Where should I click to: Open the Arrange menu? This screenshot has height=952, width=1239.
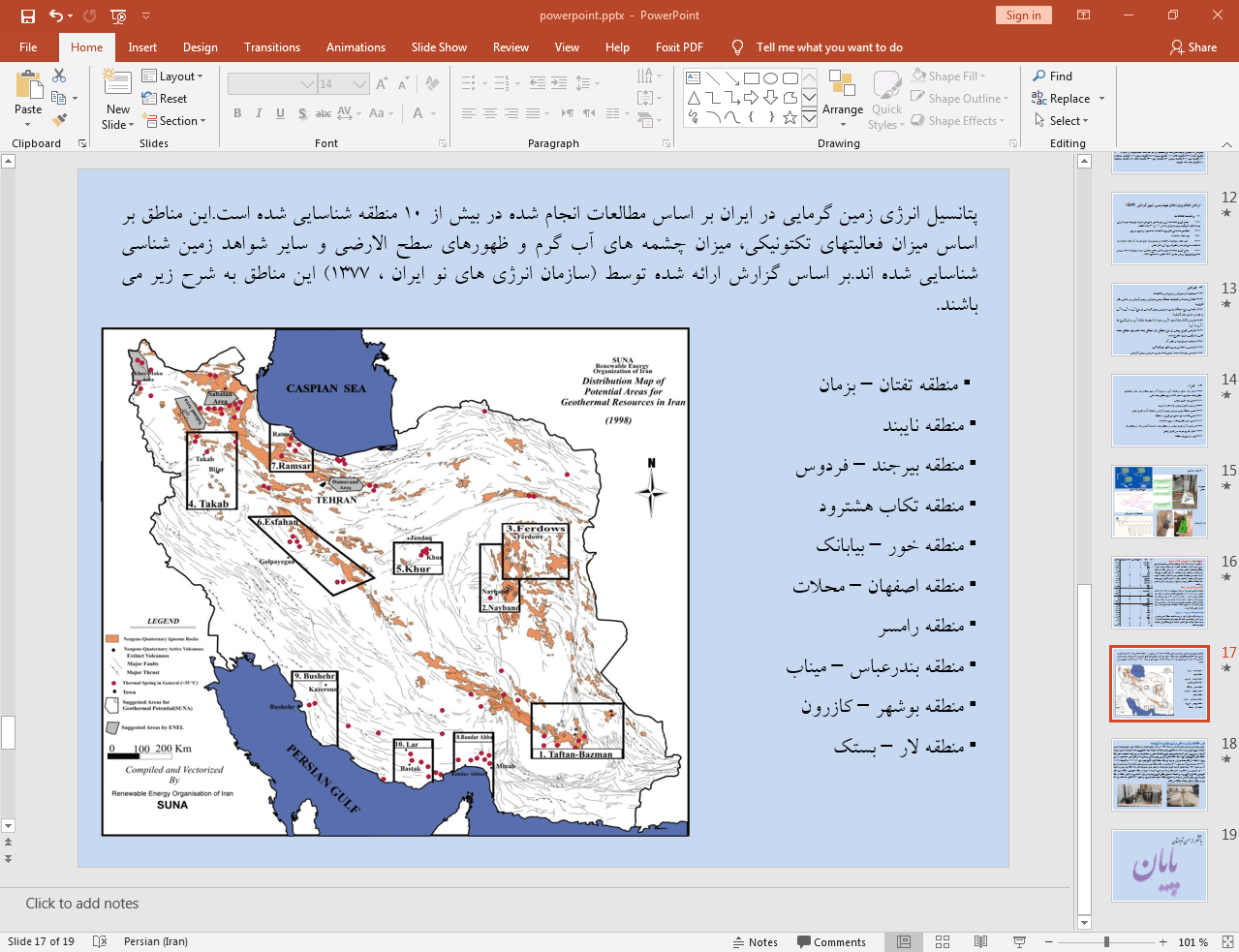pyautogui.click(x=843, y=98)
